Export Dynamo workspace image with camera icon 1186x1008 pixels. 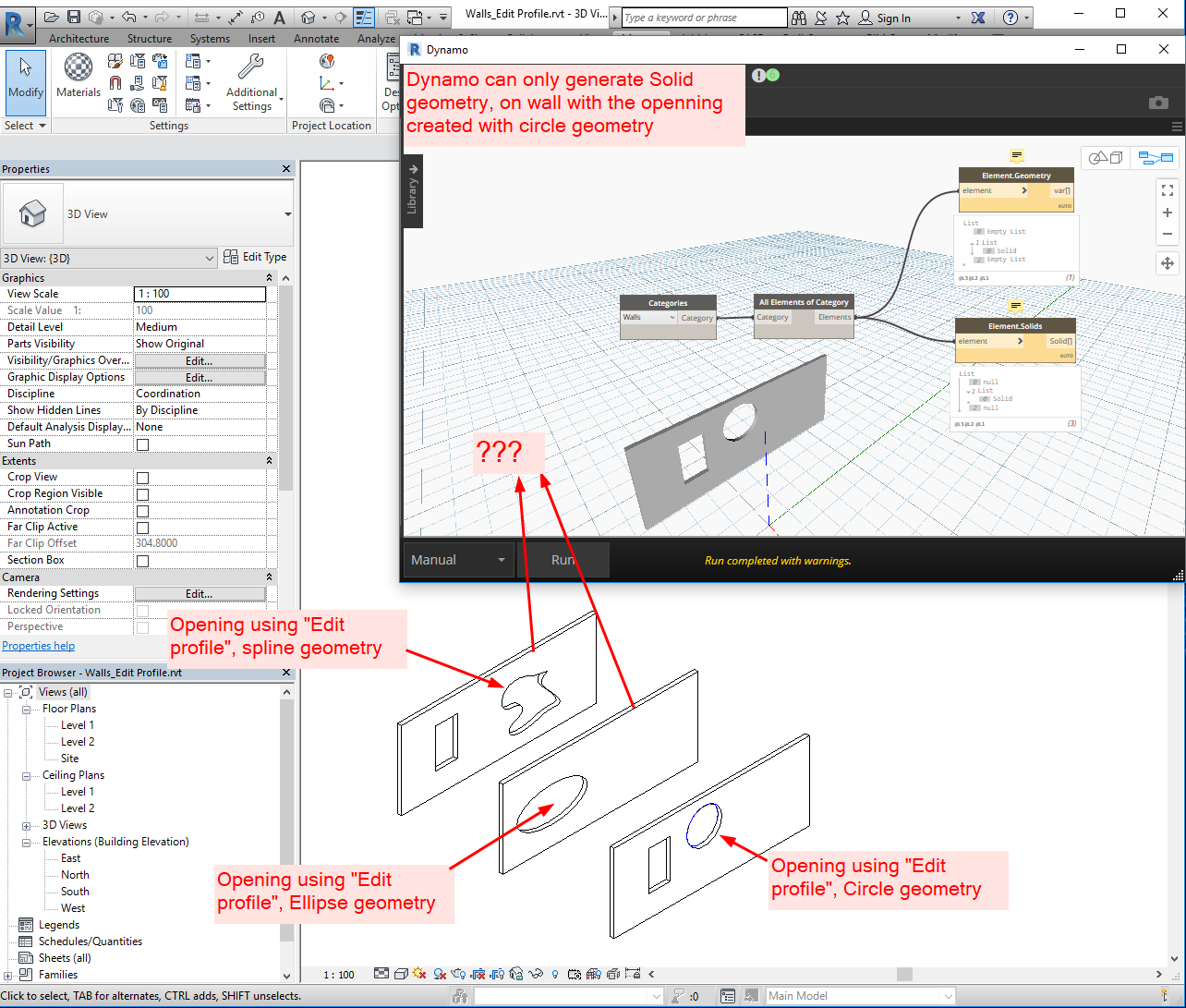(1158, 103)
